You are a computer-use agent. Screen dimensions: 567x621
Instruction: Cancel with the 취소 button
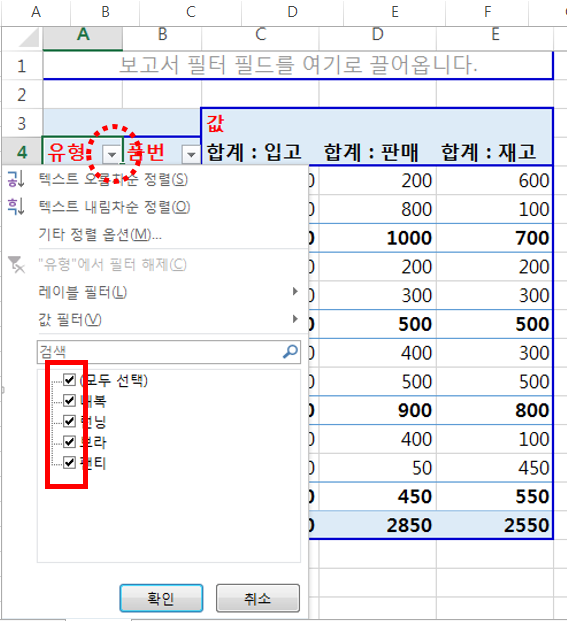pos(258,598)
